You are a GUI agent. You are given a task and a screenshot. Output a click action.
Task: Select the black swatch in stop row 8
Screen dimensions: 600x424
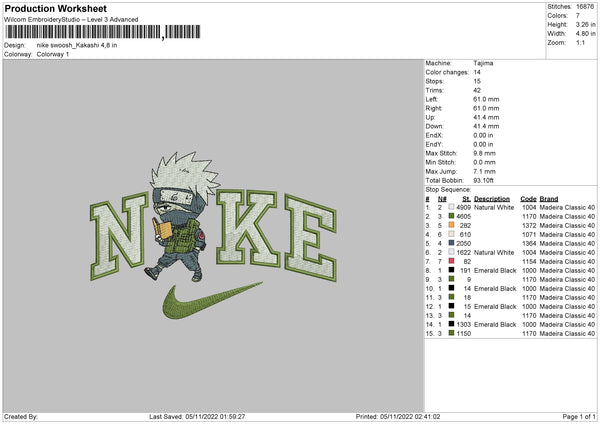[x=452, y=270]
